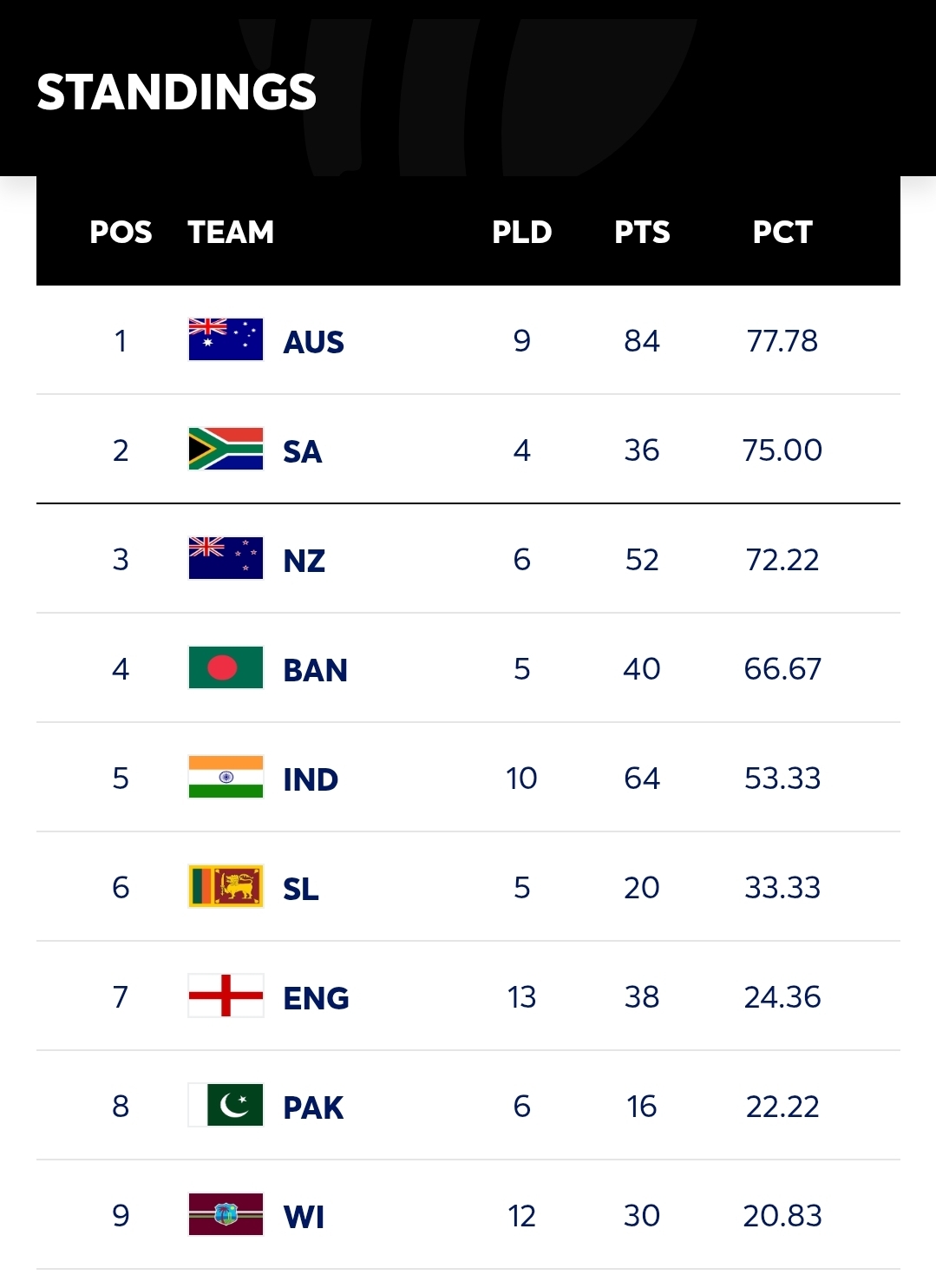936x1288 pixels.
Task: Click the Pakistan flag icon
Action: point(226,1105)
